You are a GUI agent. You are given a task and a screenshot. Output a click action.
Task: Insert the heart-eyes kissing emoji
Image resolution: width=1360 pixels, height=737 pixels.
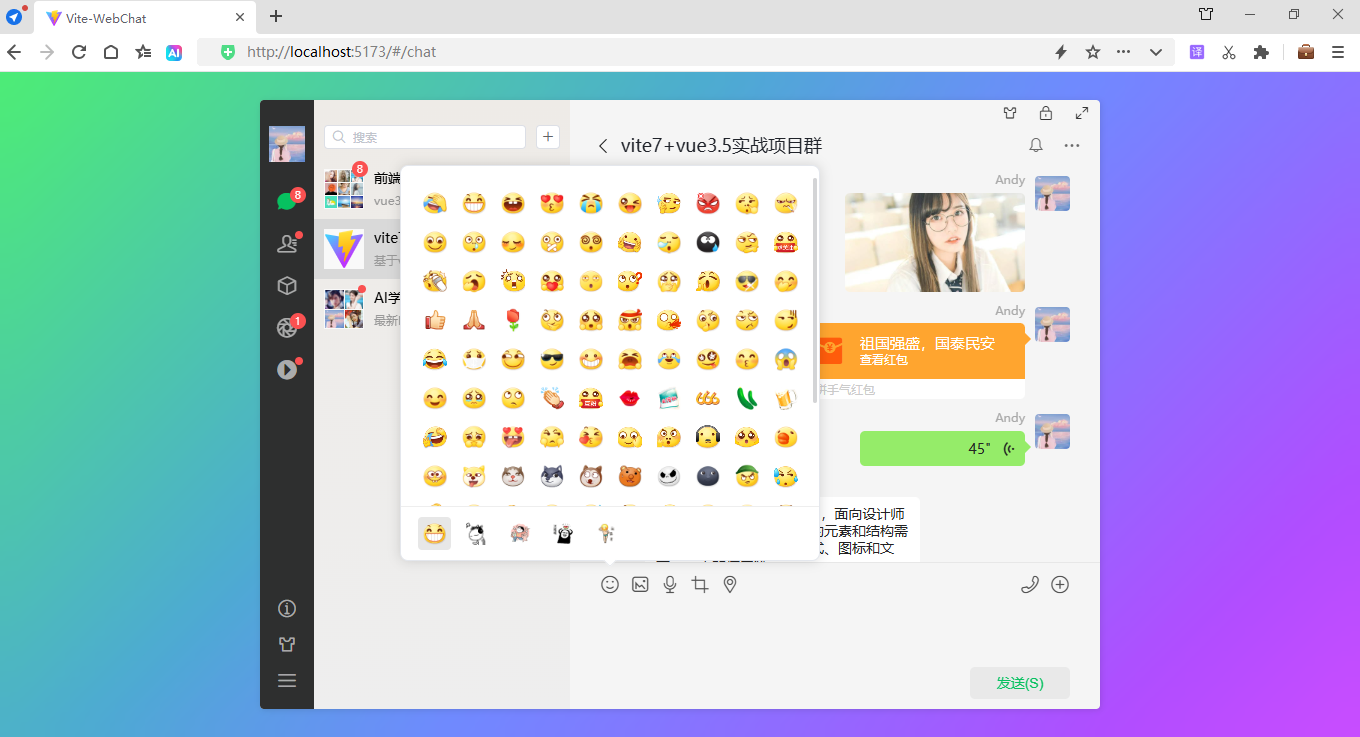tap(551, 204)
